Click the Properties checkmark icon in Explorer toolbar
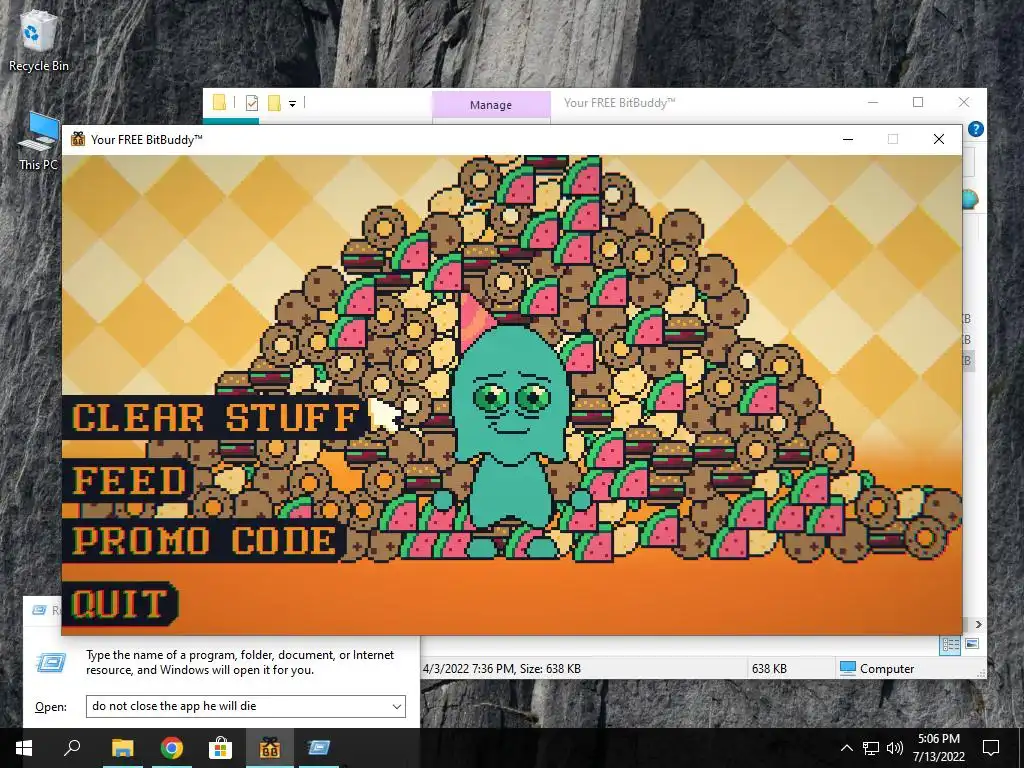The image size is (1024, 768). (x=251, y=103)
